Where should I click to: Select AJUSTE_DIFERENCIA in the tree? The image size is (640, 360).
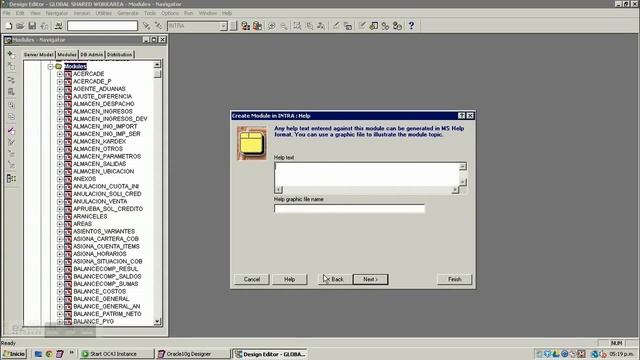102,96
